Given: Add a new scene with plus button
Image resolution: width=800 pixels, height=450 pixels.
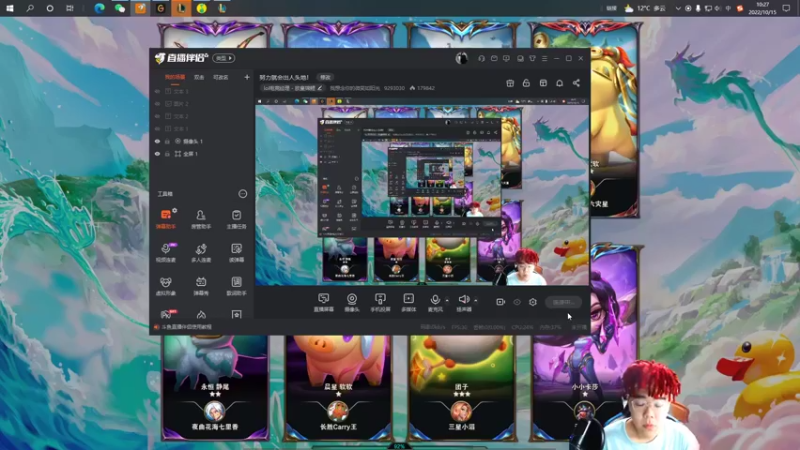Looking at the screenshot, I should click(x=247, y=77).
